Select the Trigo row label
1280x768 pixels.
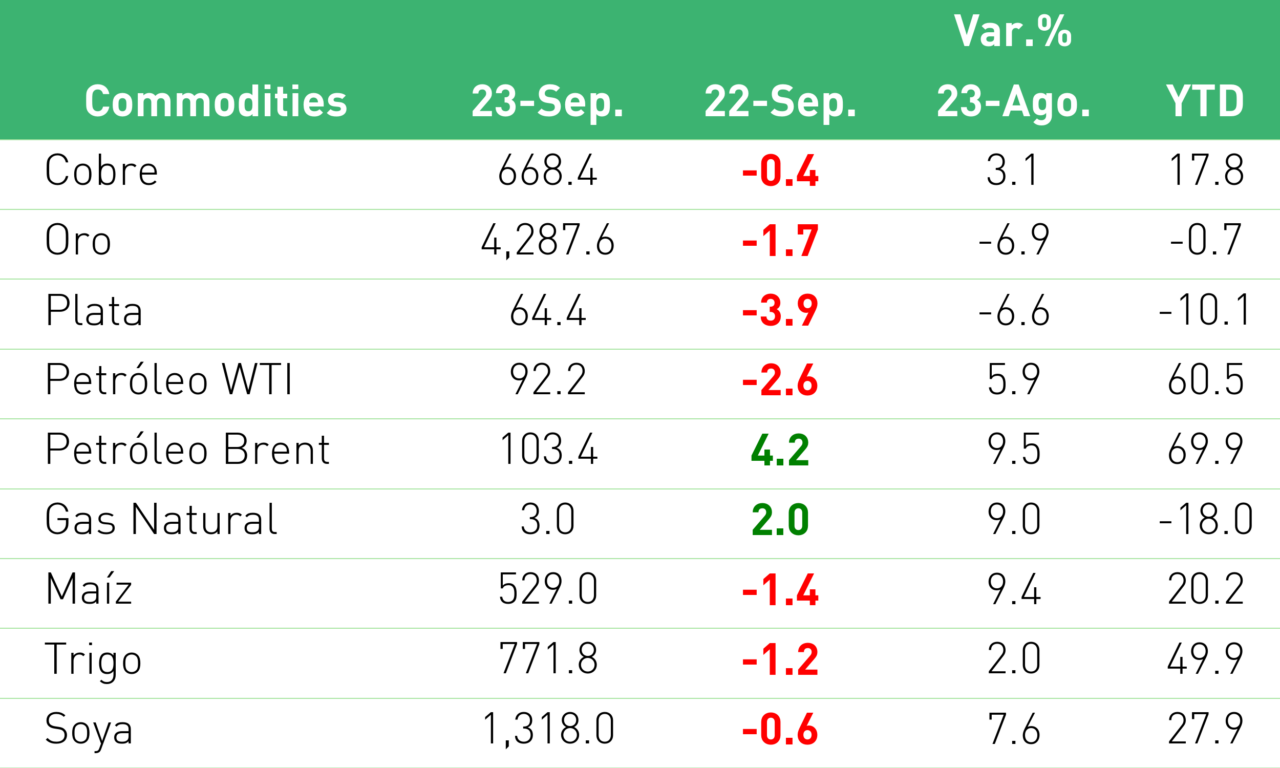point(93,662)
